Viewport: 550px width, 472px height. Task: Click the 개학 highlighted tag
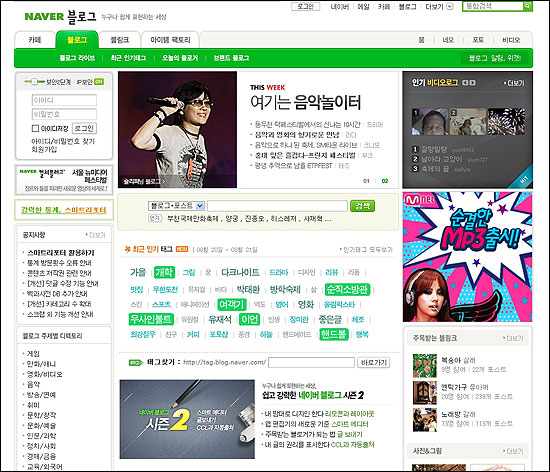click(164, 272)
